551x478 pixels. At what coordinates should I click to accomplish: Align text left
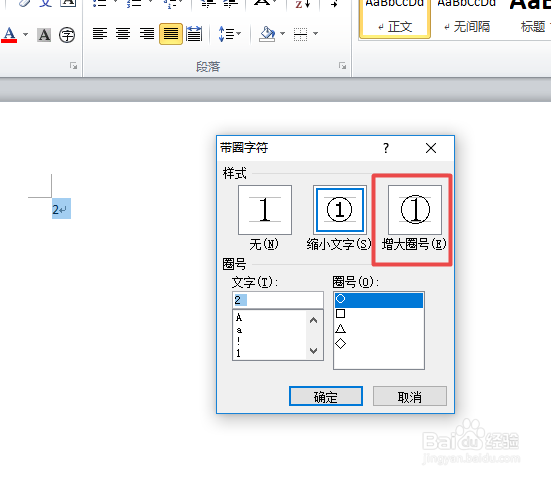tap(100, 34)
